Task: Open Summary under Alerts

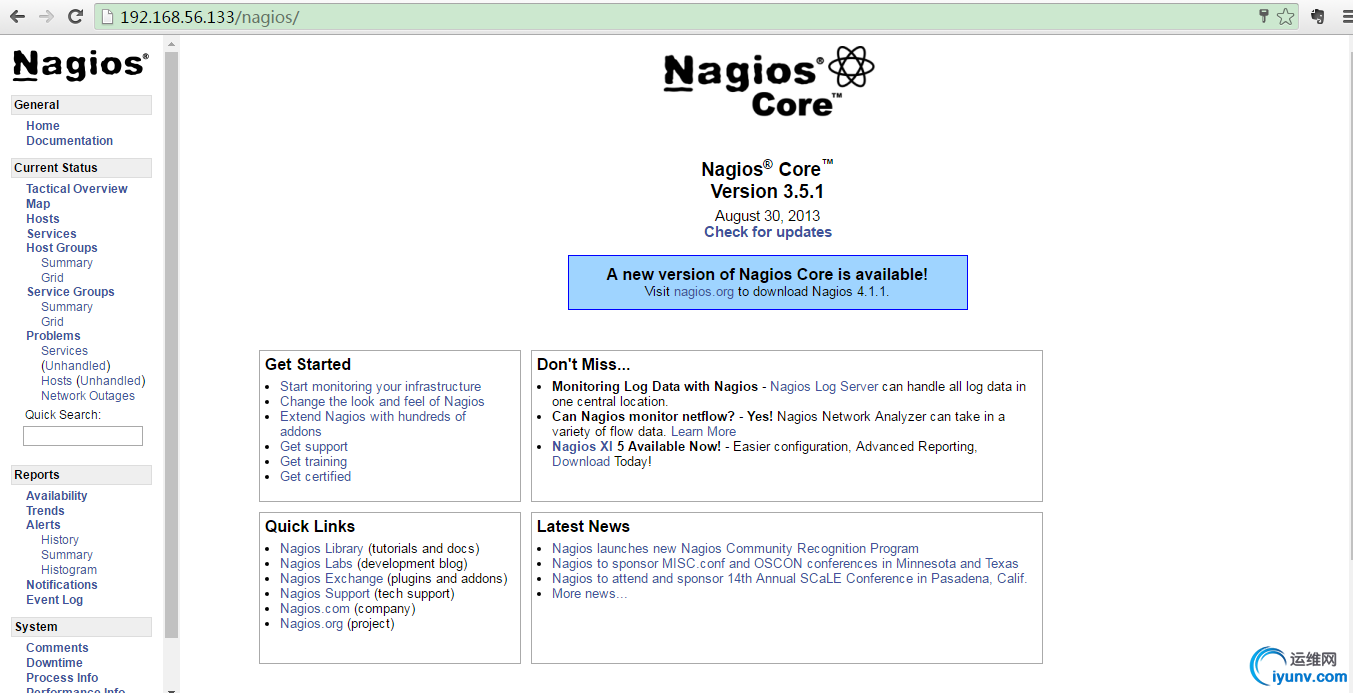Action: click(x=67, y=555)
